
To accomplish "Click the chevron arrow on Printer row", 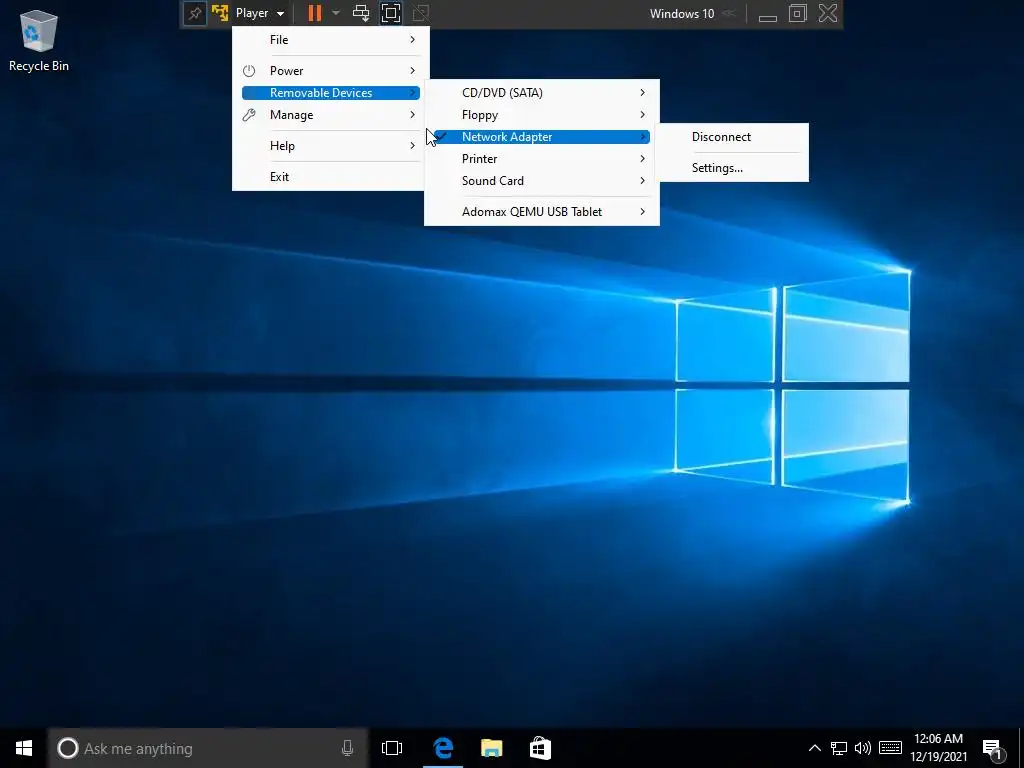I will click(x=643, y=159).
